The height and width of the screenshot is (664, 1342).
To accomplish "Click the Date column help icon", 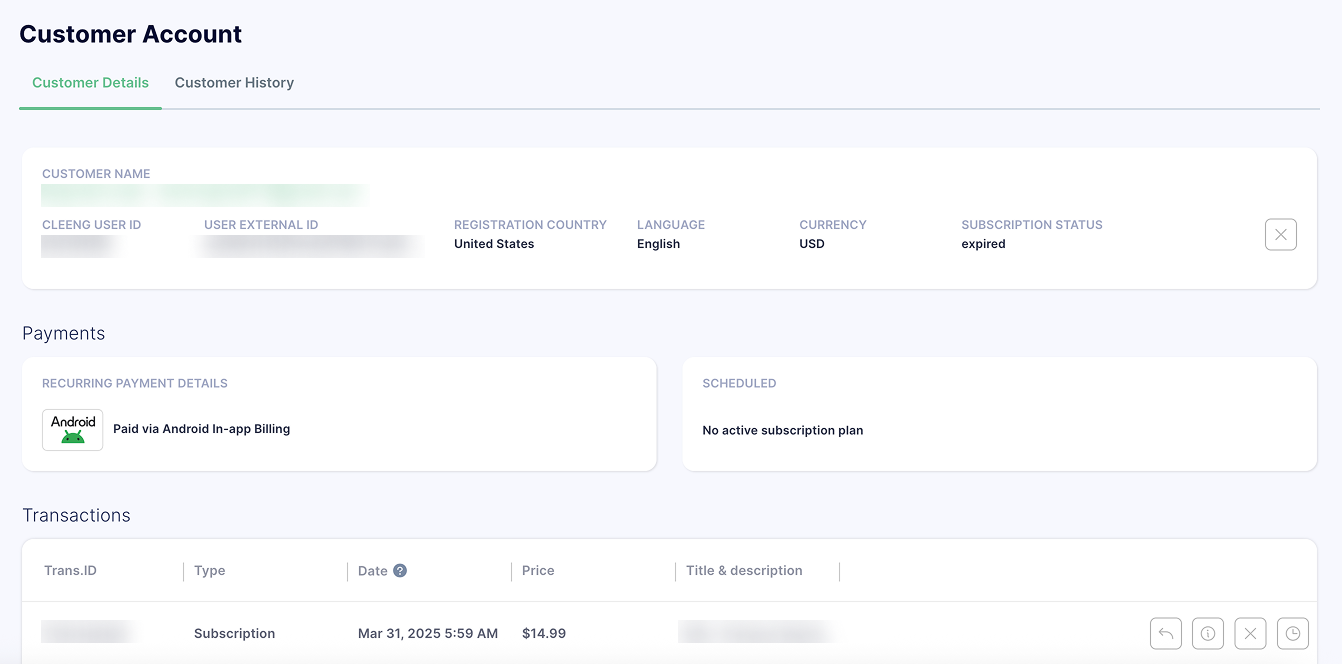I will [x=400, y=571].
